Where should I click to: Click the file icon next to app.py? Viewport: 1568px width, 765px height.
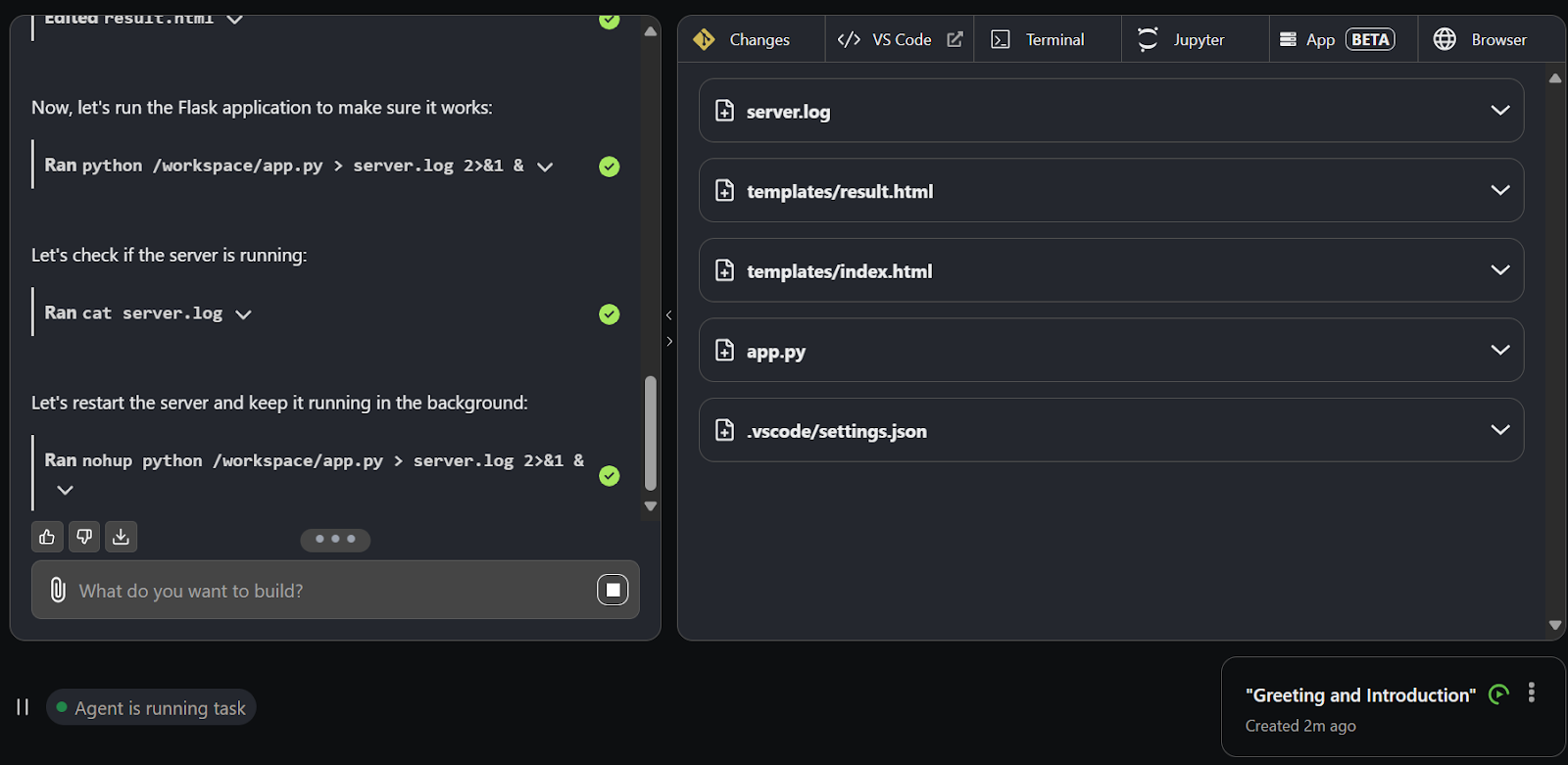click(724, 350)
